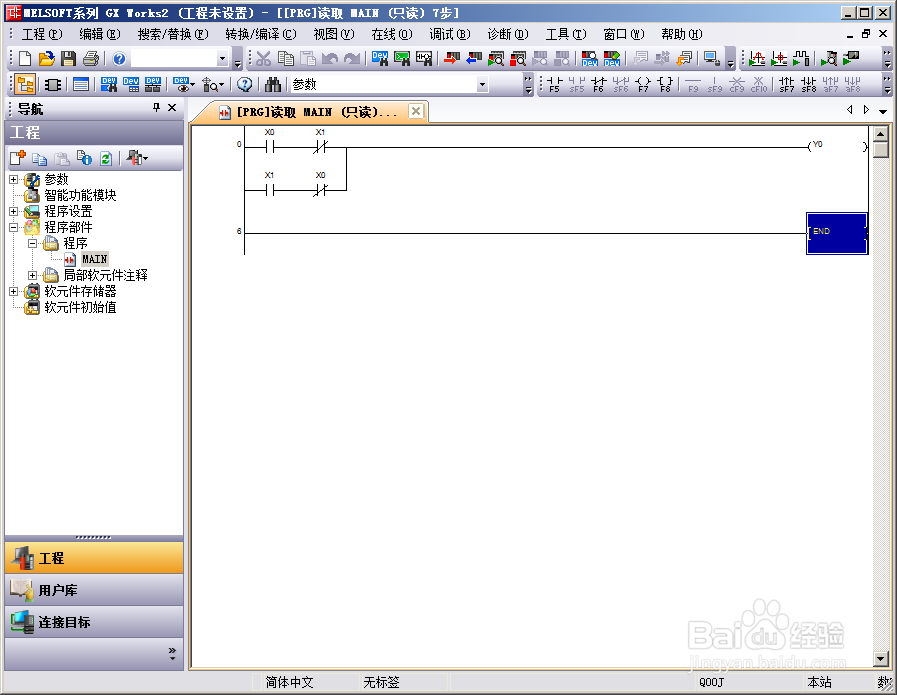The width and height of the screenshot is (897, 695).
Task: Switch to the 连接目标 panel
Action: point(94,622)
